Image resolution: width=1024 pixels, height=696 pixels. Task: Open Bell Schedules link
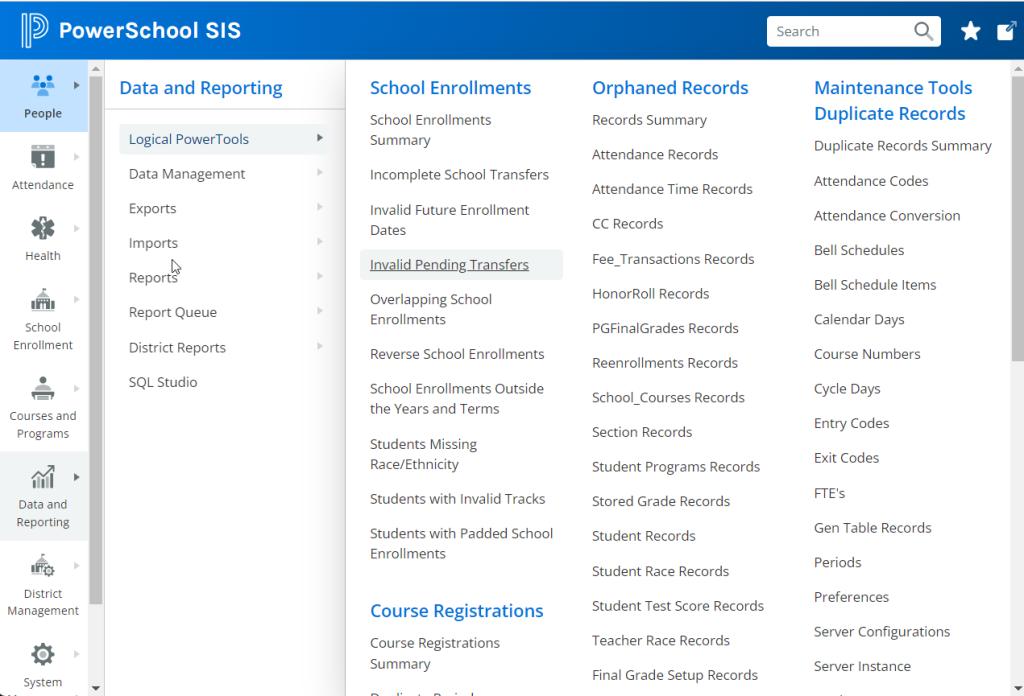(x=859, y=250)
